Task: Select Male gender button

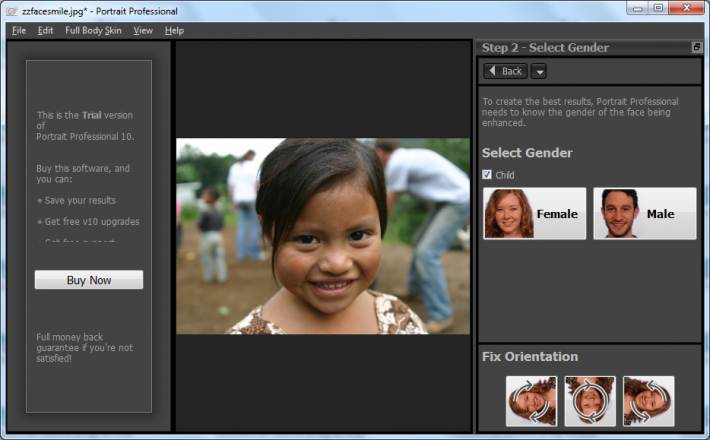Action: click(x=645, y=213)
